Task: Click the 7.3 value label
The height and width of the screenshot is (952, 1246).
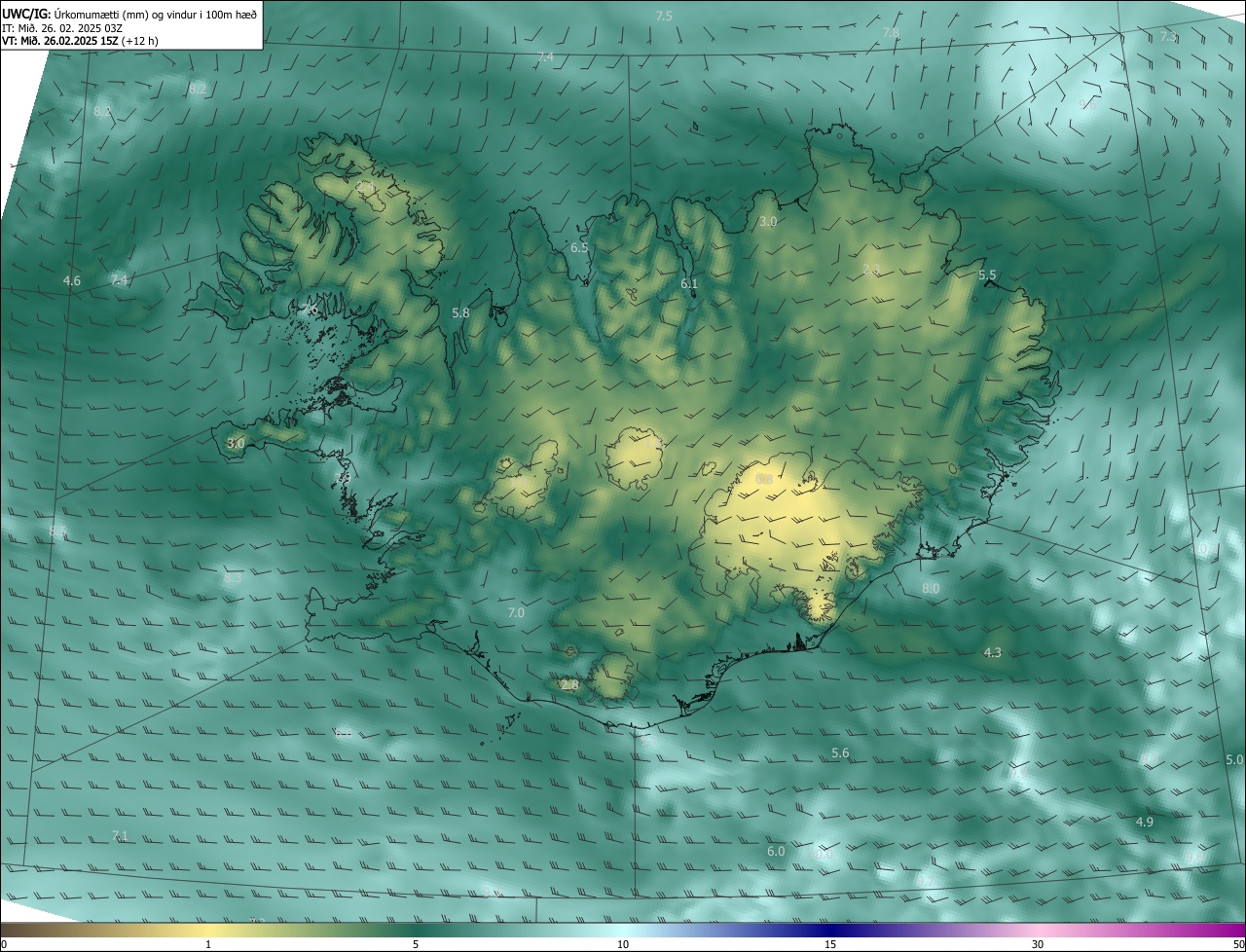Action: click(x=1168, y=37)
